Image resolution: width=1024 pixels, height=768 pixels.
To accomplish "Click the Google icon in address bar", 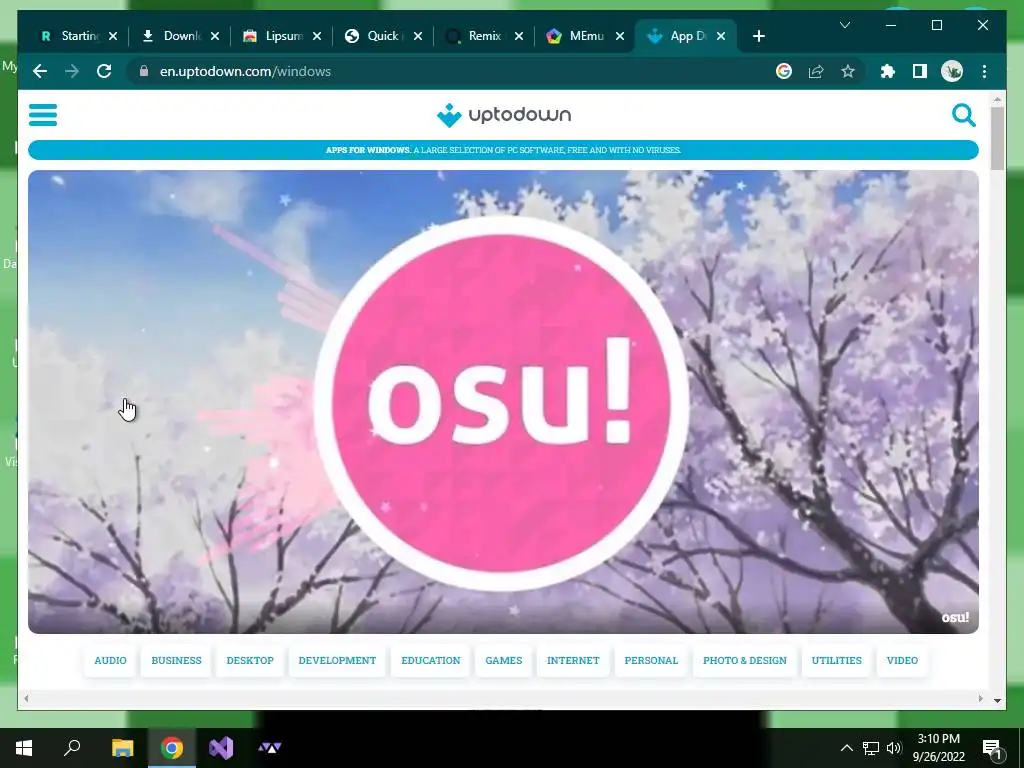I will coord(784,71).
